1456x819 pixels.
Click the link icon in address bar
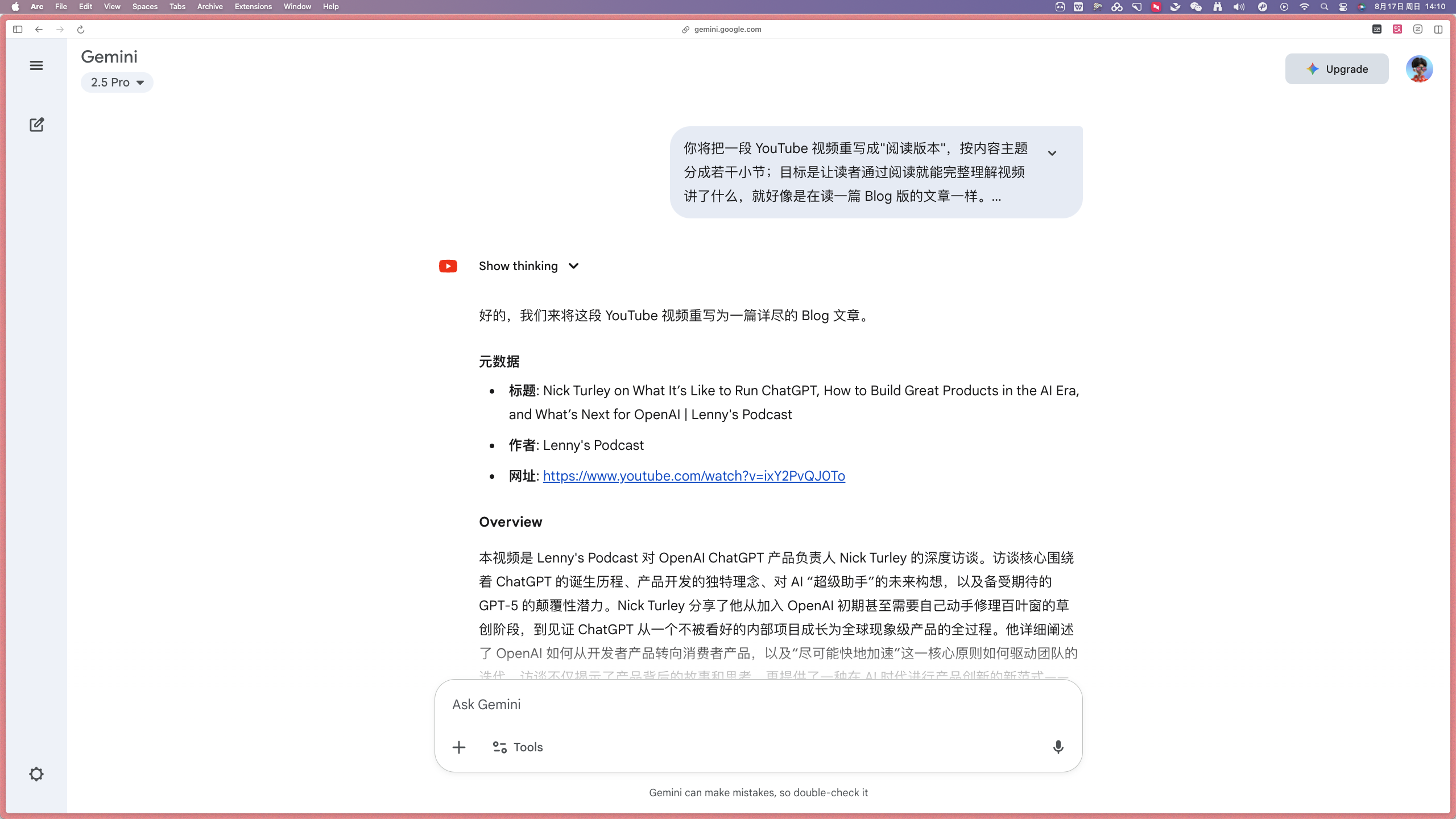(x=686, y=30)
